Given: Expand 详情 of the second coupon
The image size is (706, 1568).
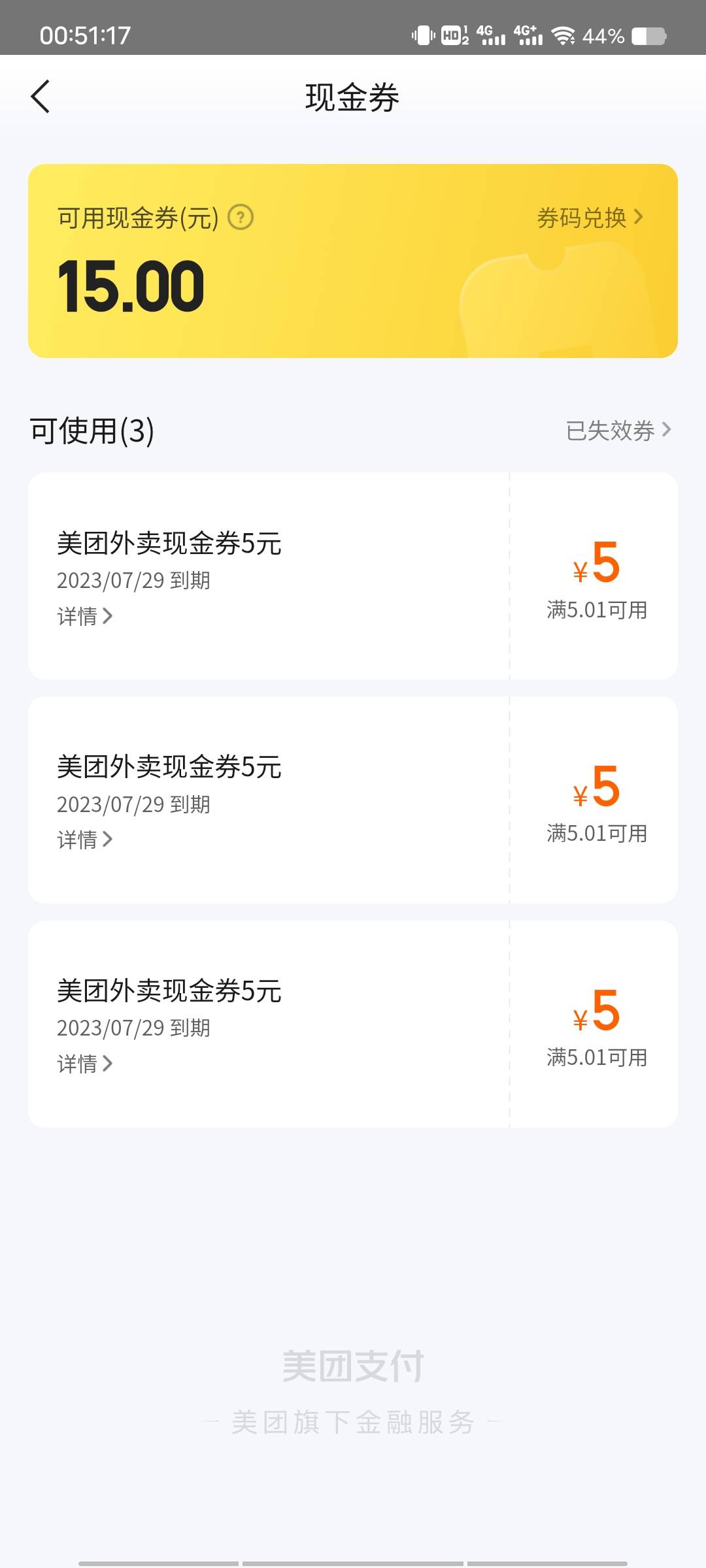Looking at the screenshot, I should [84, 840].
